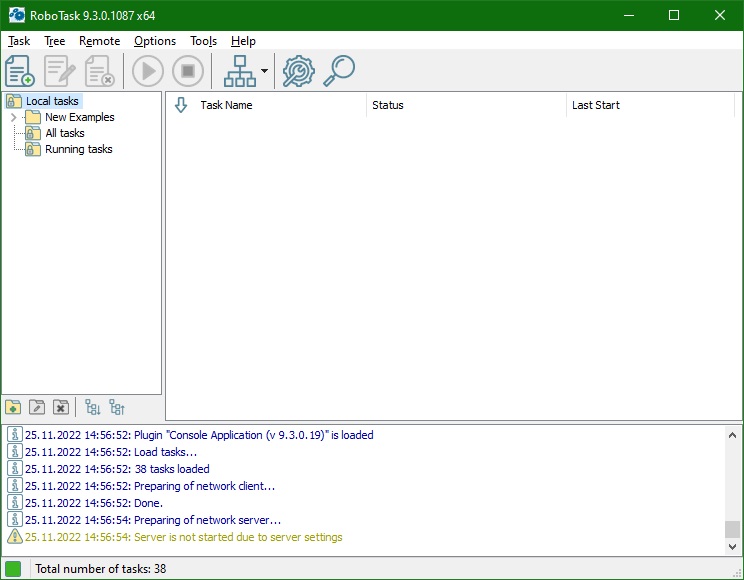Viewport: 744px width, 580px height.
Task: Click the network connection hierarchy icon
Action: [x=239, y=71]
